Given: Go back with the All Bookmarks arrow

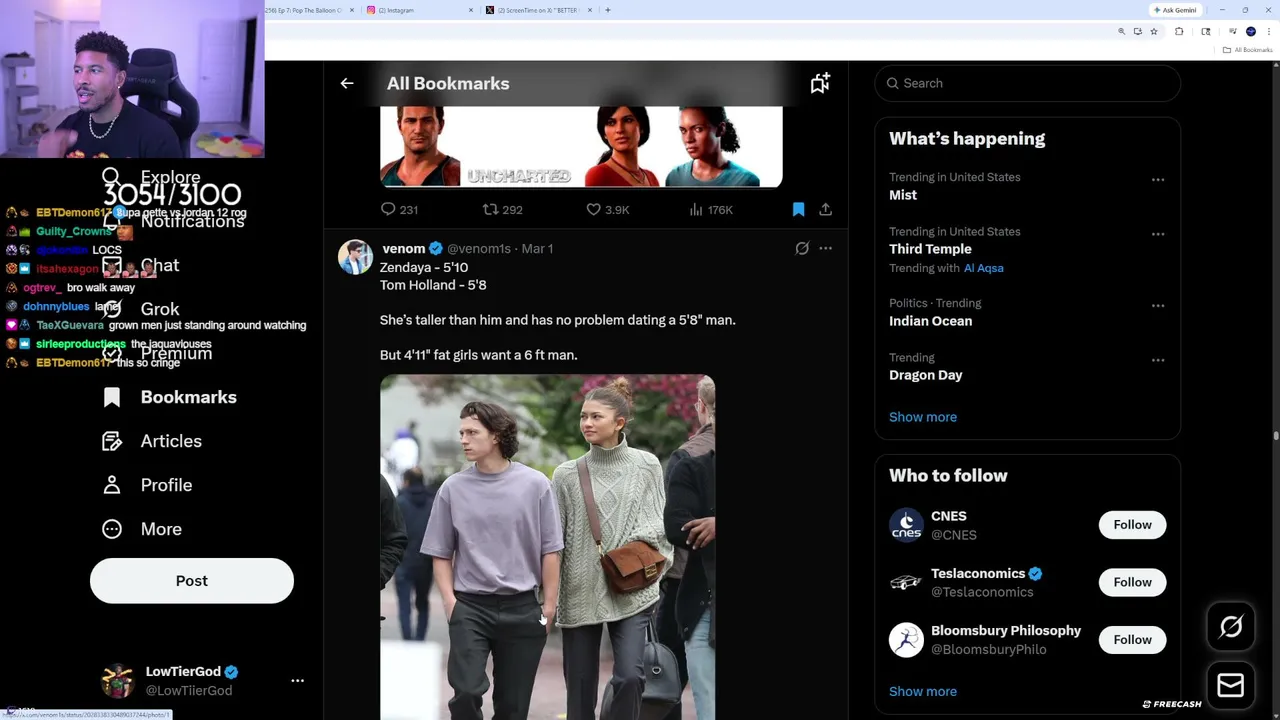Looking at the screenshot, I should point(347,83).
